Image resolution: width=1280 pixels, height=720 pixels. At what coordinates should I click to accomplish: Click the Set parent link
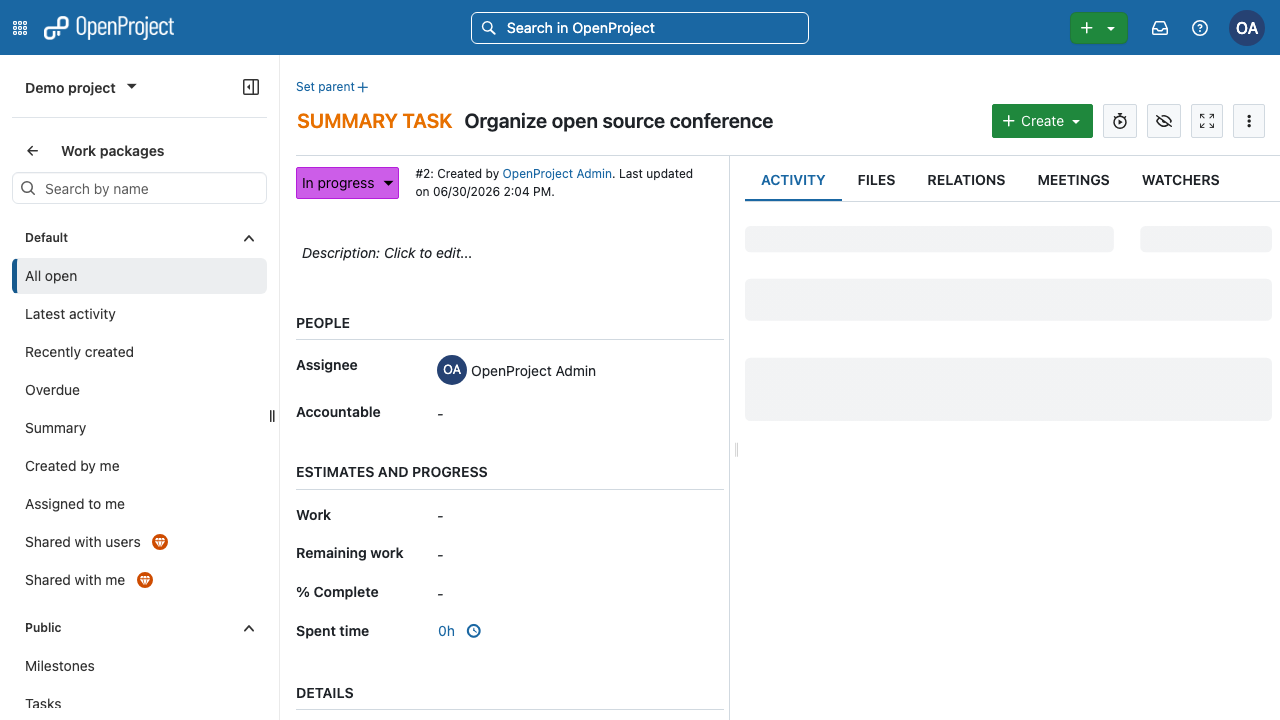coord(332,87)
